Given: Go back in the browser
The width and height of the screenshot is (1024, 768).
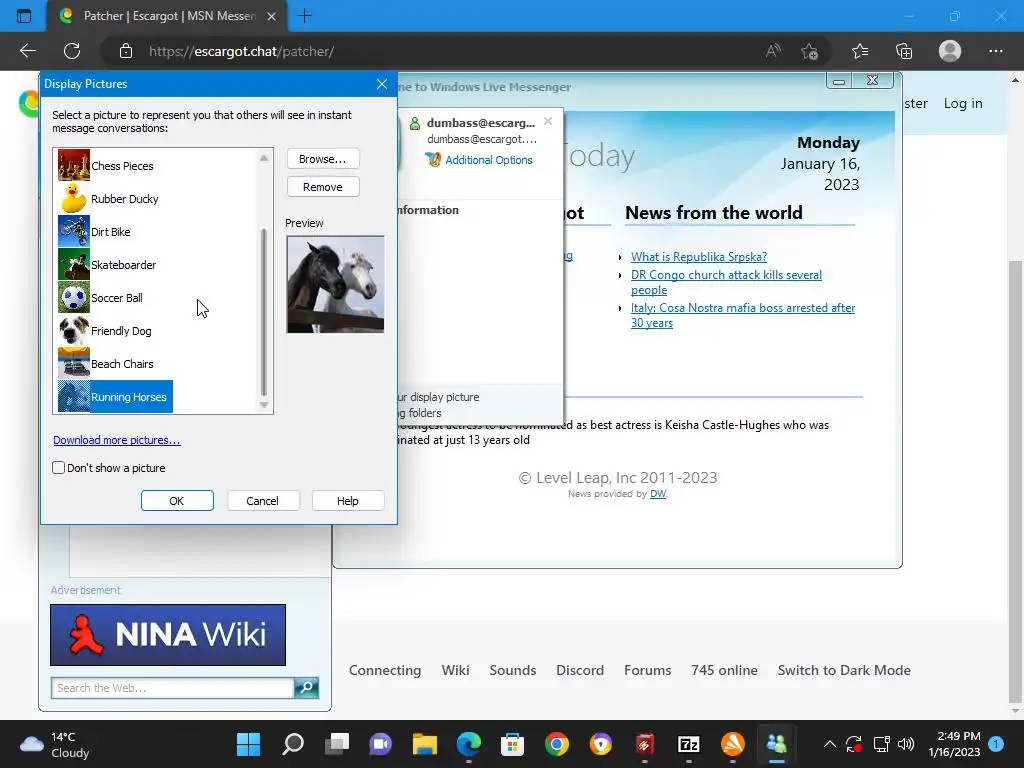Looking at the screenshot, I should [x=27, y=51].
